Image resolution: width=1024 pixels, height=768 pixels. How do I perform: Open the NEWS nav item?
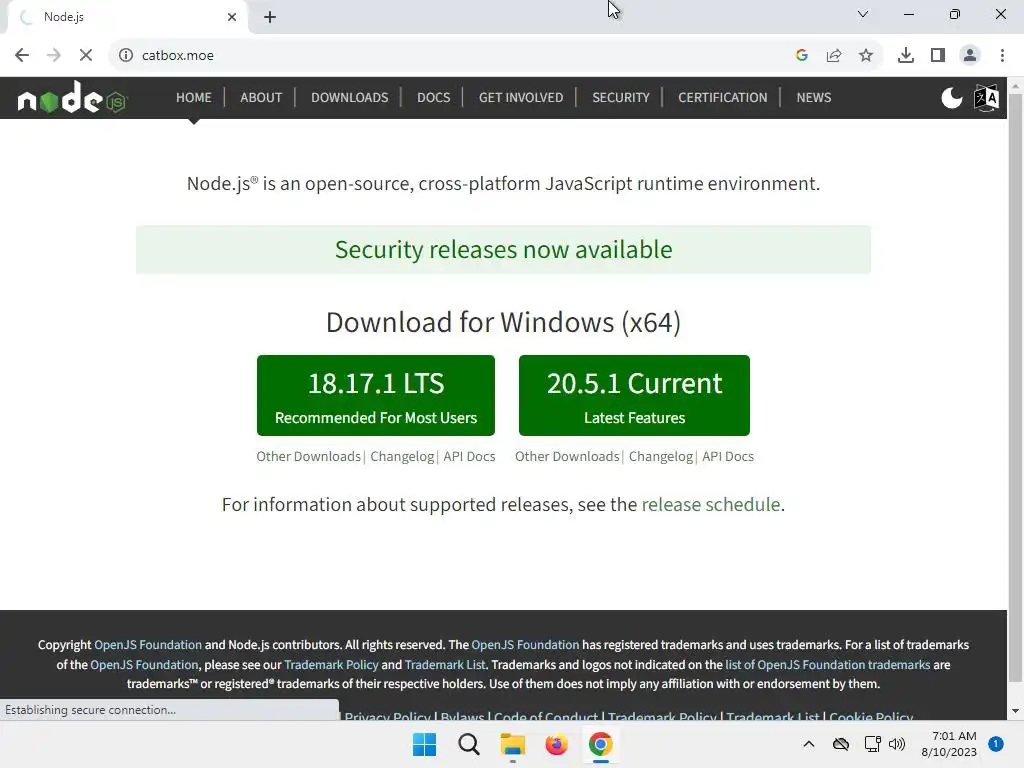pyautogui.click(x=814, y=97)
